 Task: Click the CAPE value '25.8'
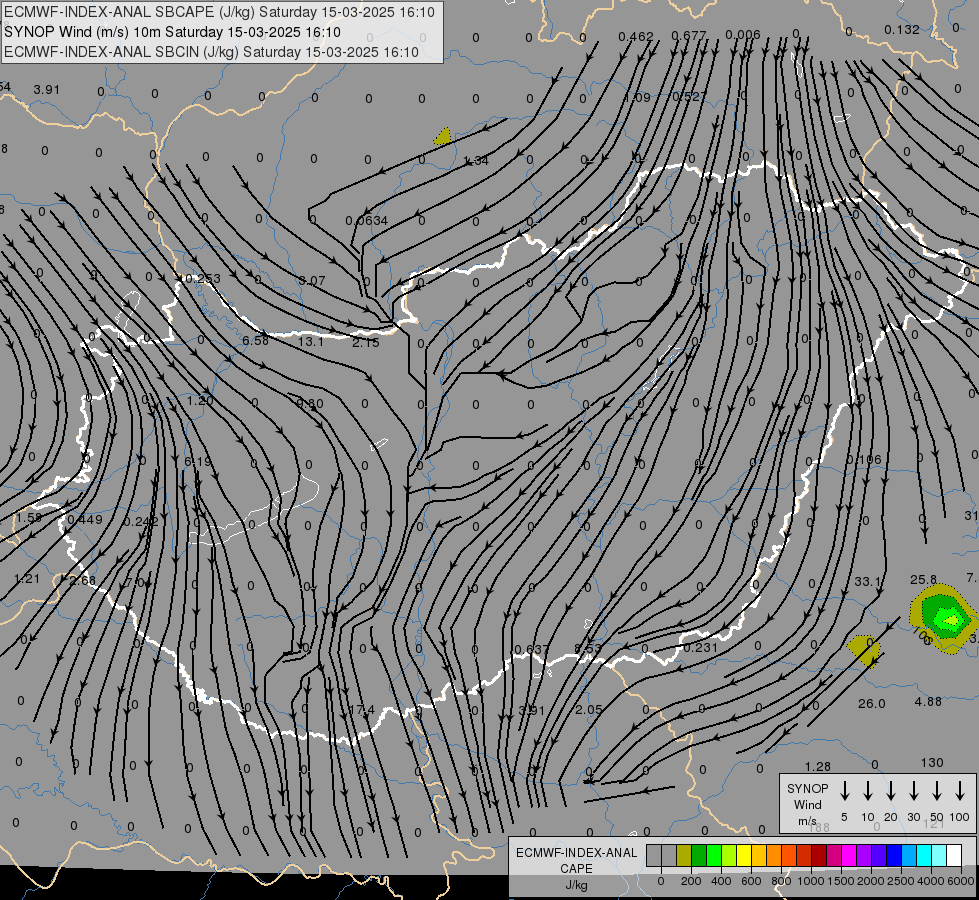coord(923,580)
